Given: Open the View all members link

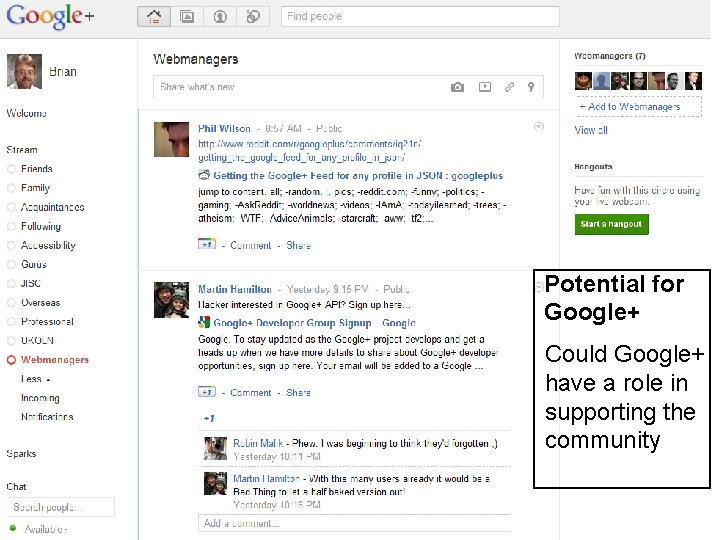Looking at the screenshot, I should tap(591, 130).
